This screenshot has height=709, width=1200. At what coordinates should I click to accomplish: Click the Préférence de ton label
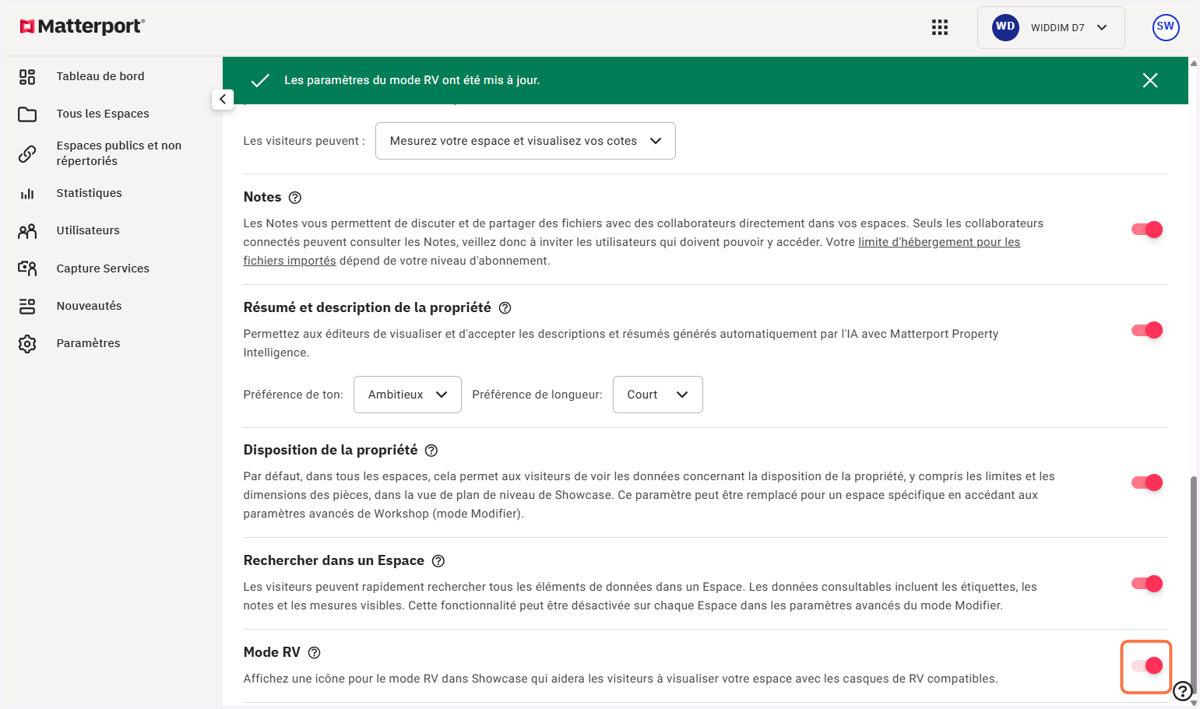[x=293, y=395]
